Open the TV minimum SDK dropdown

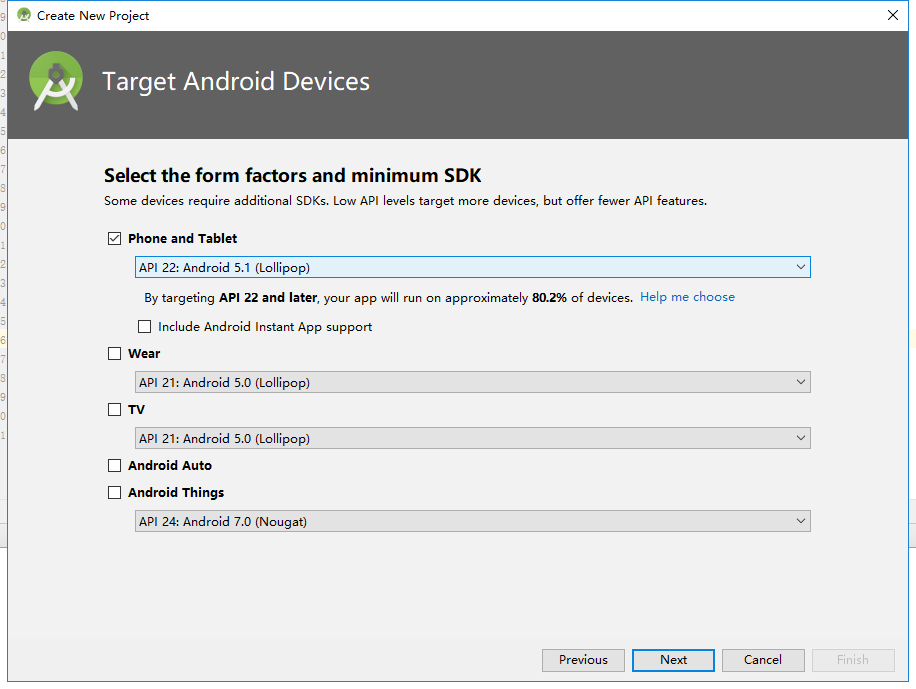click(473, 438)
